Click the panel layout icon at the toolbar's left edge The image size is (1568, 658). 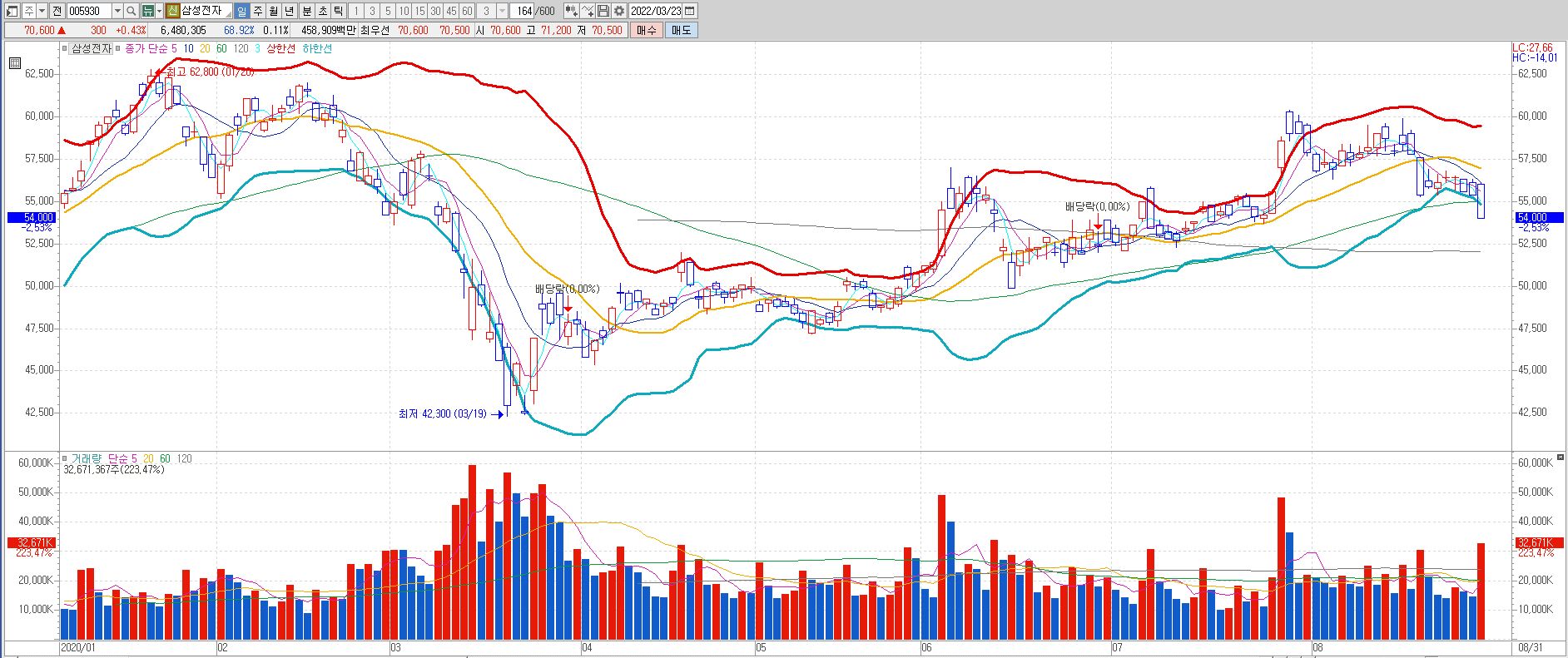[12, 11]
